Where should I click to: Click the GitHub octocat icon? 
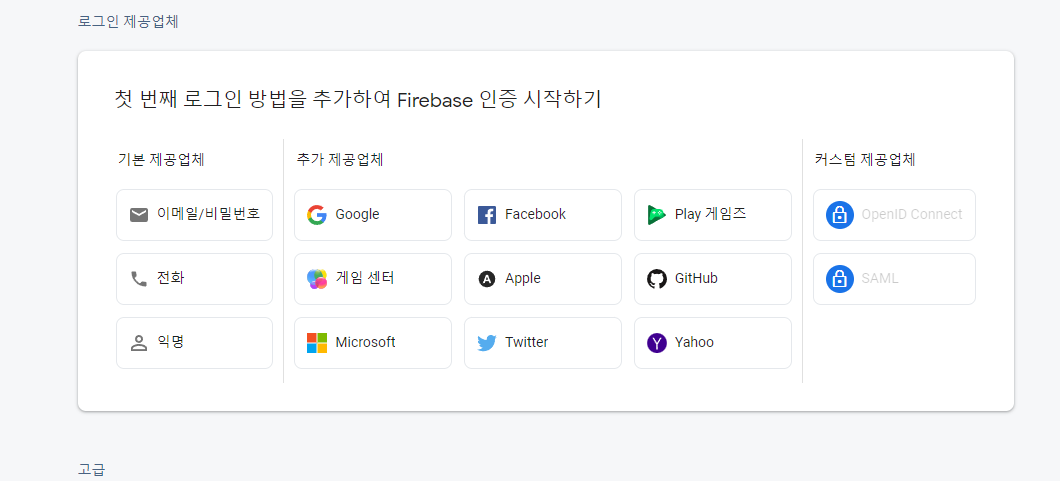(x=656, y=279)
